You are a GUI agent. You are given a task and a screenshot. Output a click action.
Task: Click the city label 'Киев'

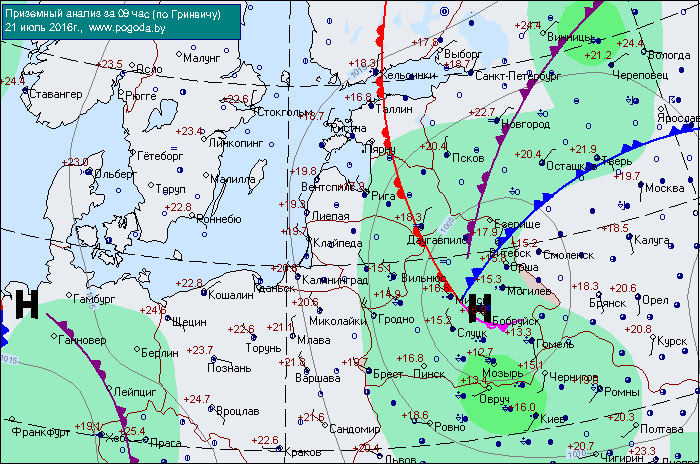(553, 419)
